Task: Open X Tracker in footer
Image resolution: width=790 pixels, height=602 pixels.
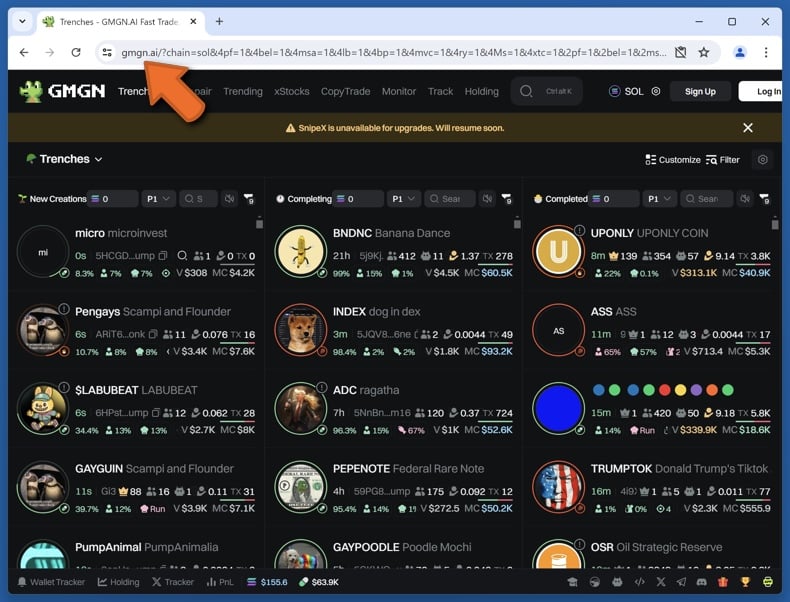Action: tap(173, 582)
